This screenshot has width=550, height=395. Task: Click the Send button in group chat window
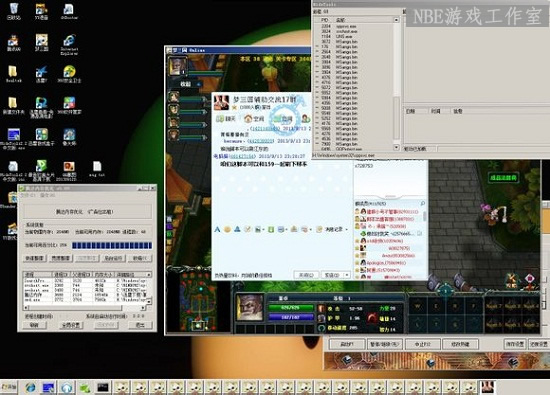tap(332, 275)
